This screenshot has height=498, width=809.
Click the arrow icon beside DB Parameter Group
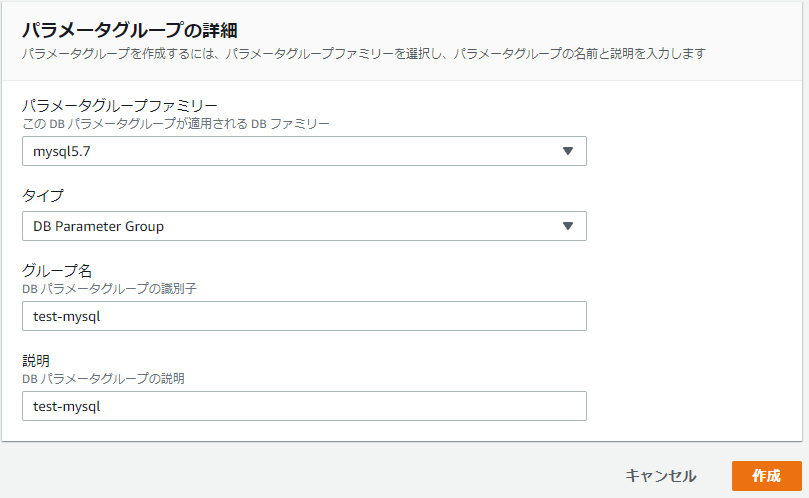567,226
